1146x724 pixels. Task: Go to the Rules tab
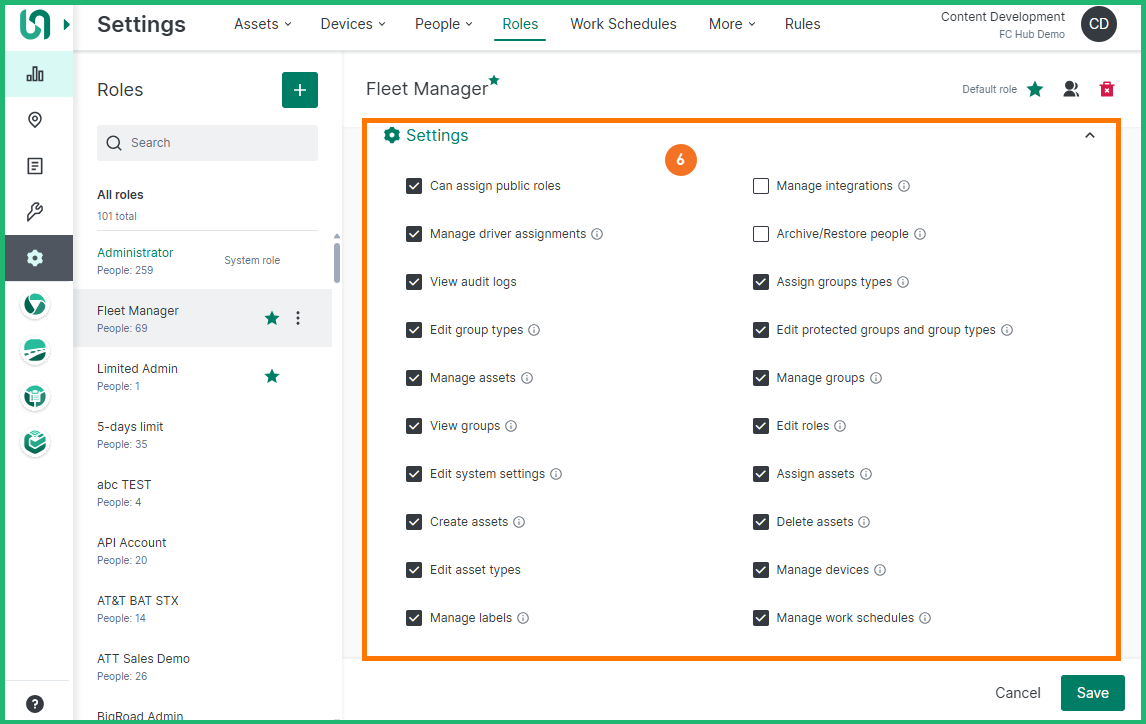pos(802,24)
